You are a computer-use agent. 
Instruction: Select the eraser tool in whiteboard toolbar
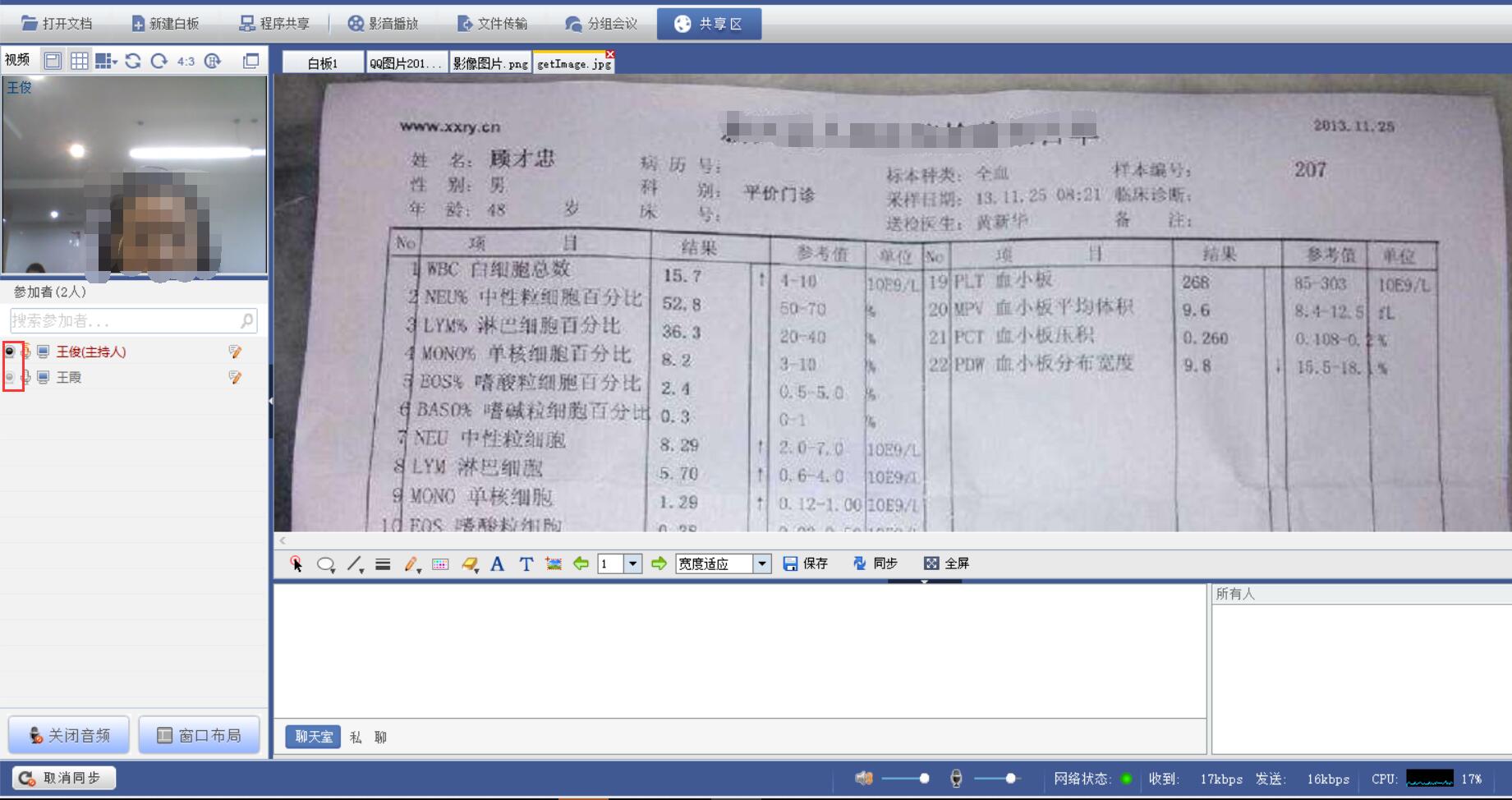click(x=469, y=563)
